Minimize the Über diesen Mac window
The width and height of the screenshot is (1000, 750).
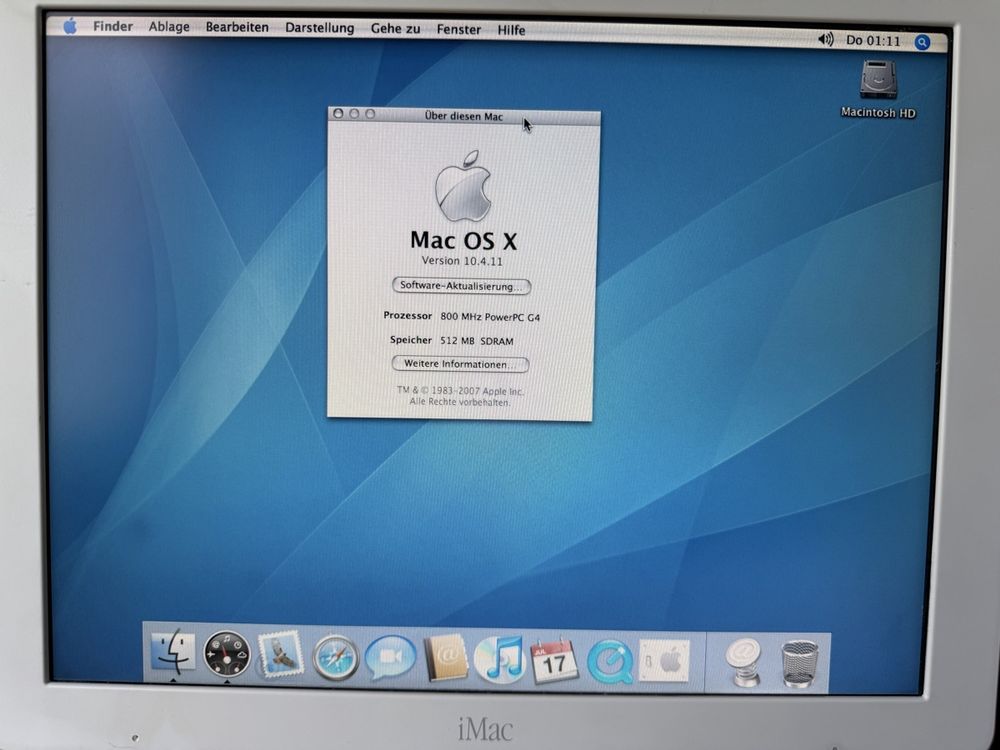click(354, 114)
